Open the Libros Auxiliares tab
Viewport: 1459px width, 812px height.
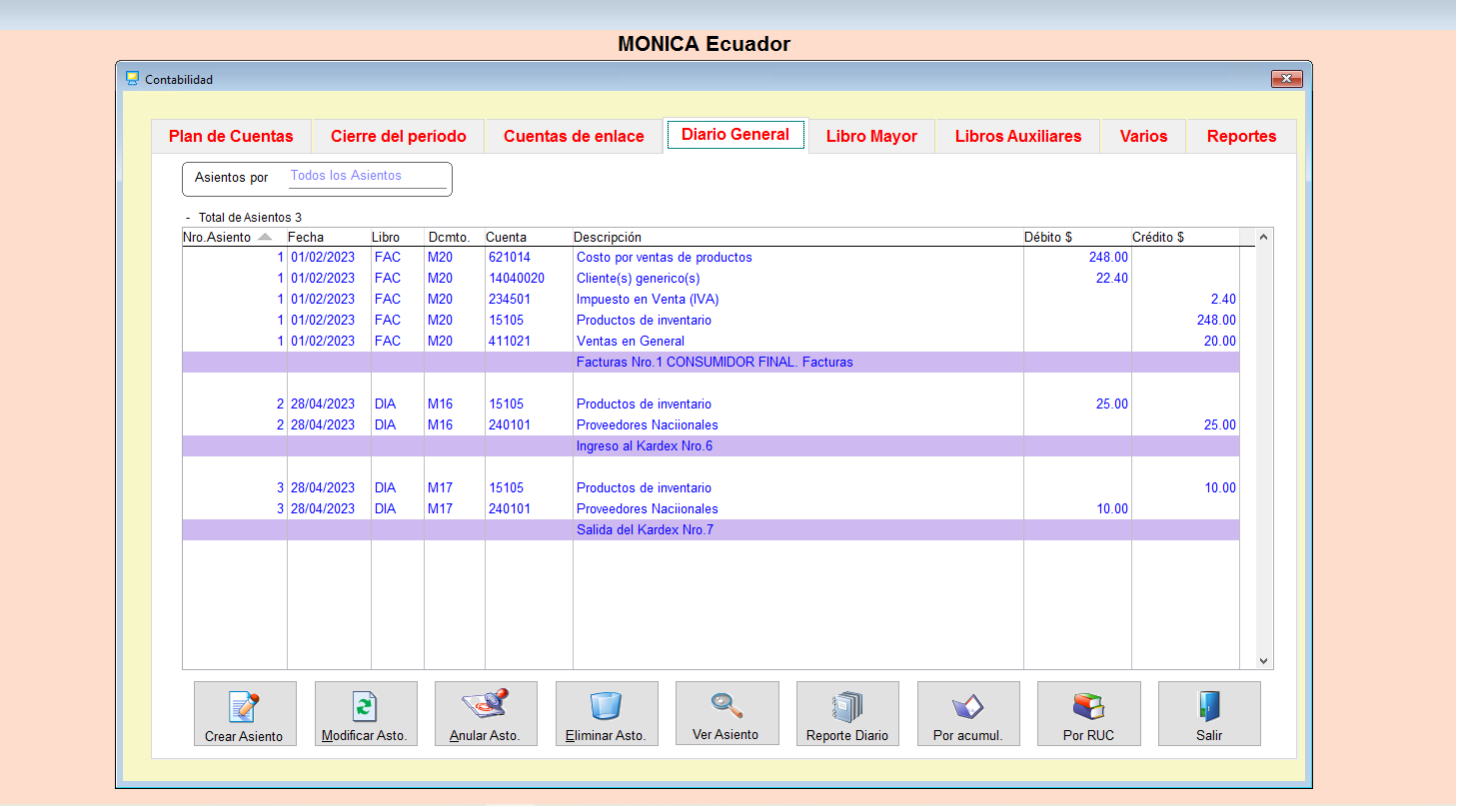click(1018, 137)
